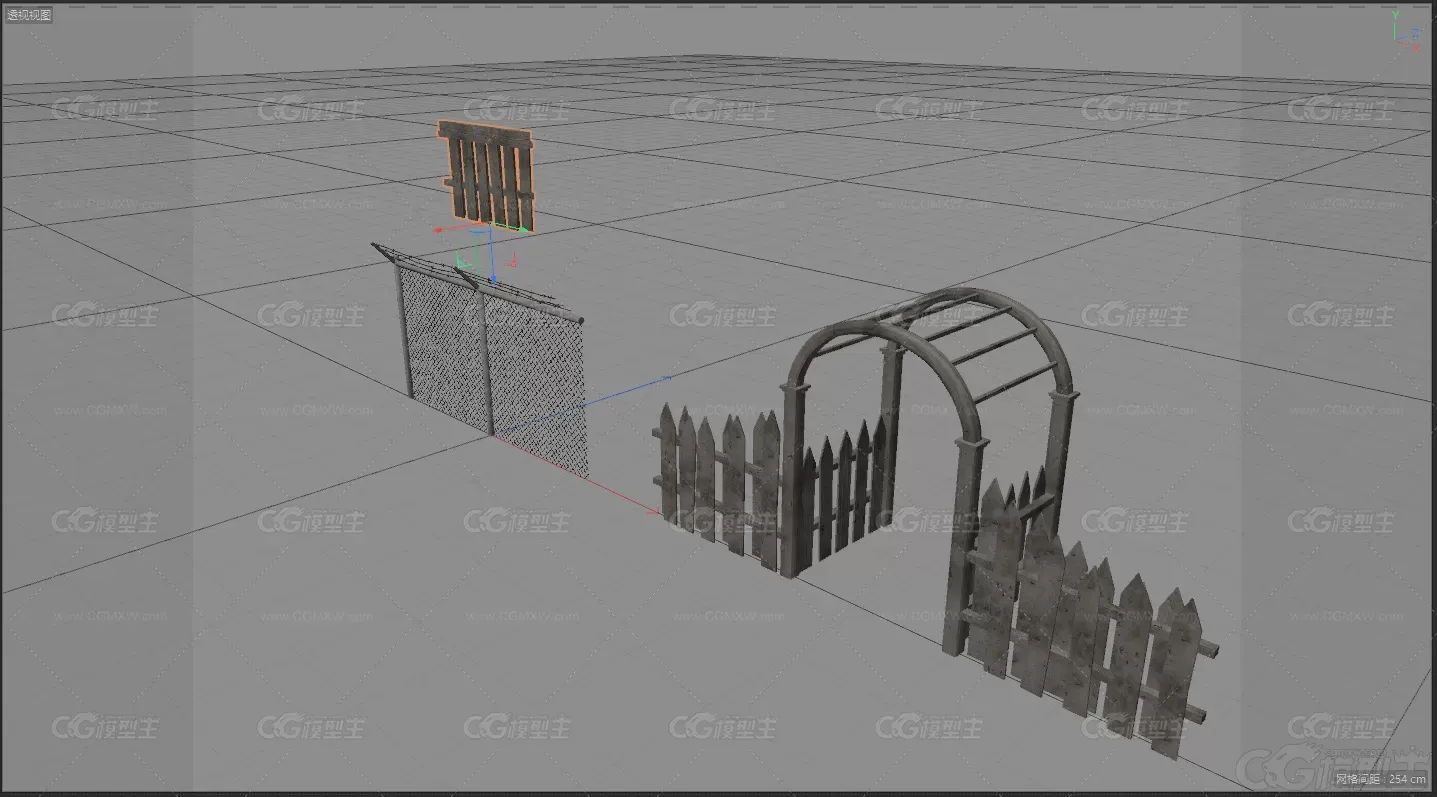Click the green axis move handle tip
Image resolution: width=1437 pixels, height=797 pixels.
coord(523,230)
